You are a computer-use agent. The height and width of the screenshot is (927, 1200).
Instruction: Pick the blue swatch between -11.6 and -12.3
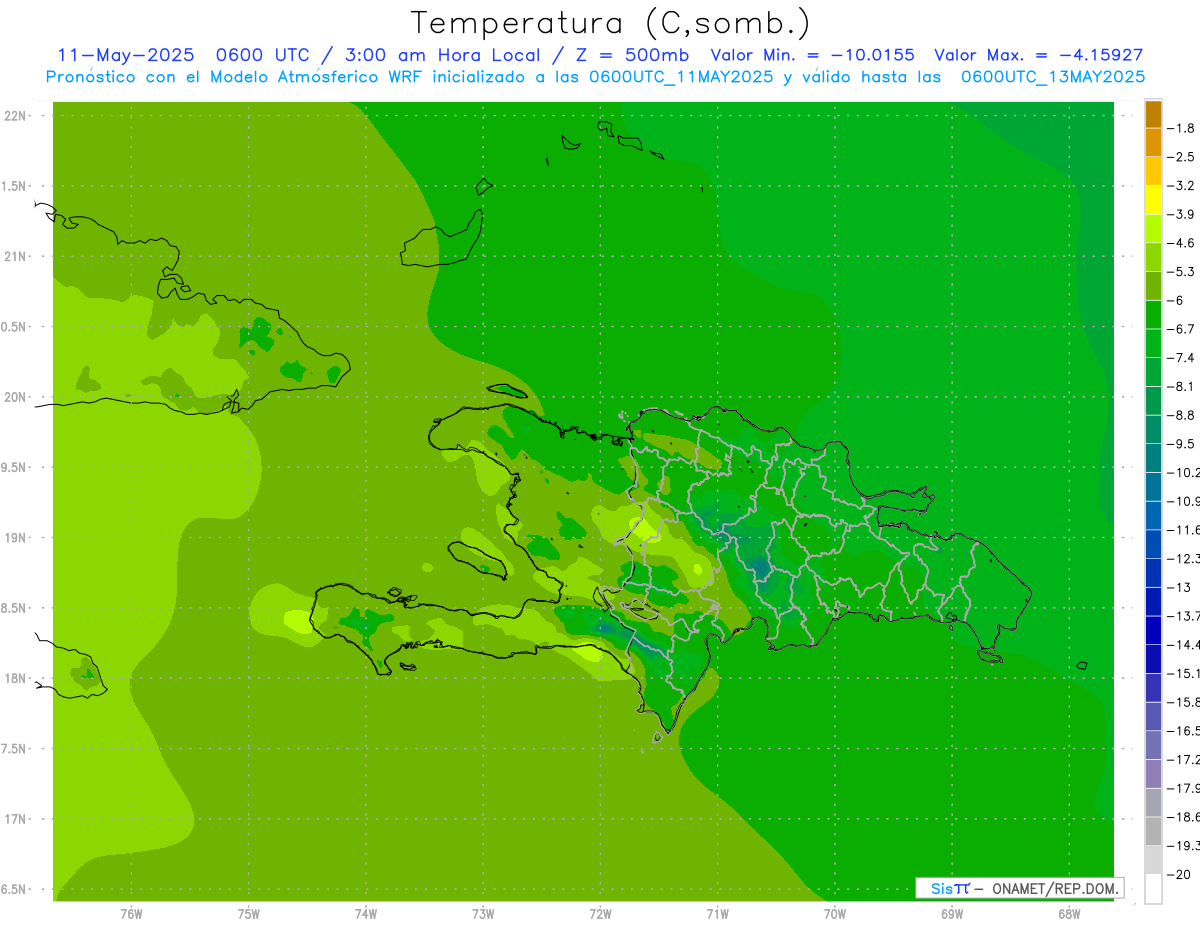[1153, 544]
